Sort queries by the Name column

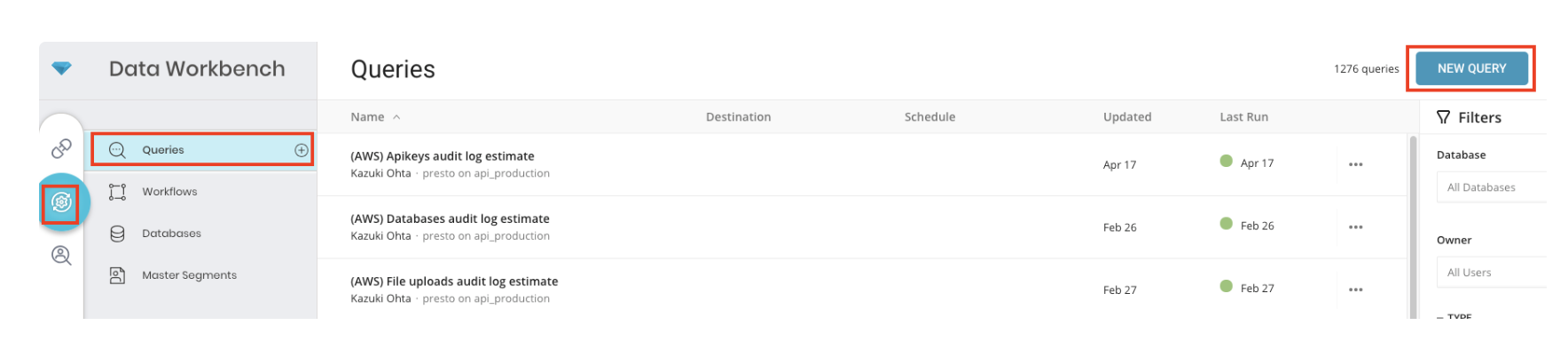[367, 117]
